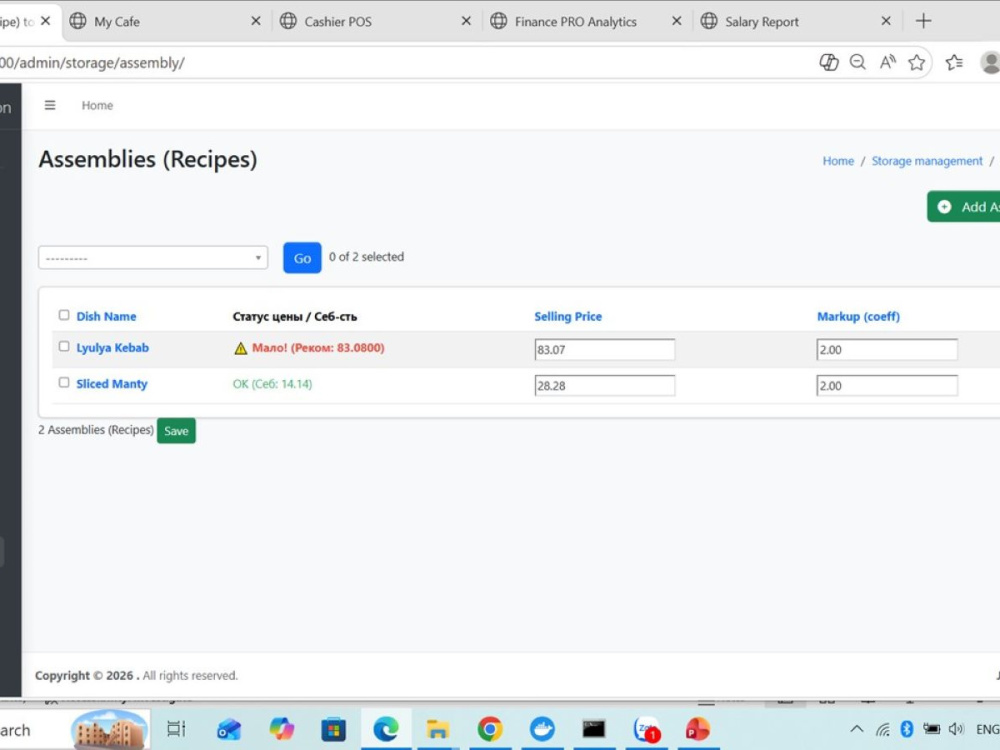The width and height of the screenshot is (1000, 750).
Task: Click the yellow warning icon beside Lyulya Kebab
Action: [x=240, y=348]
